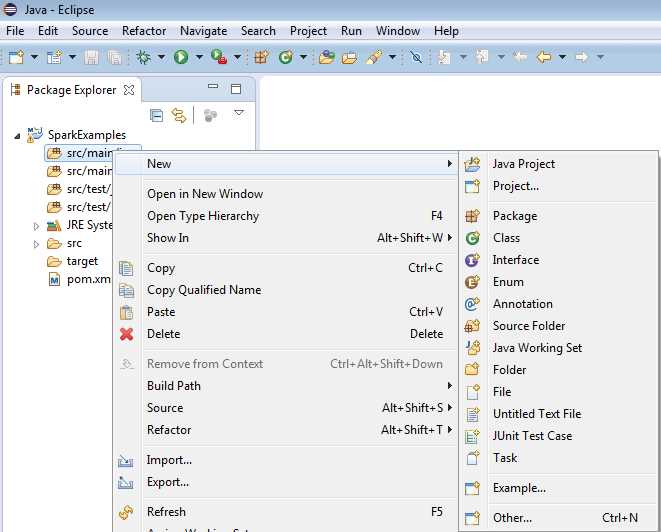Choose Paste from context menu
The width and height of the screenshot is (661, 532).
point(287,312)
